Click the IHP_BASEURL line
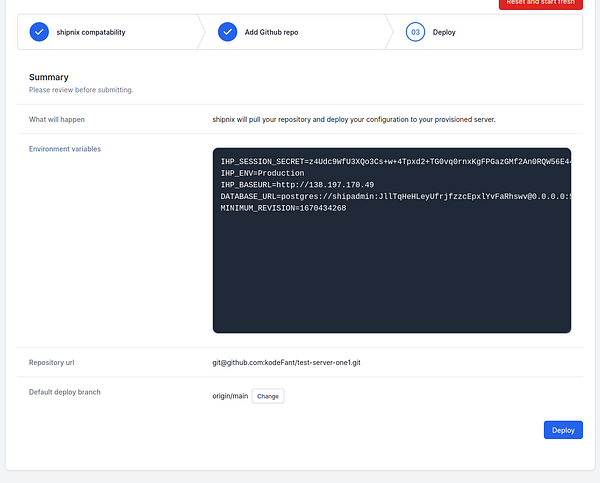Viewport: 600px width, 483px height. 297,185
